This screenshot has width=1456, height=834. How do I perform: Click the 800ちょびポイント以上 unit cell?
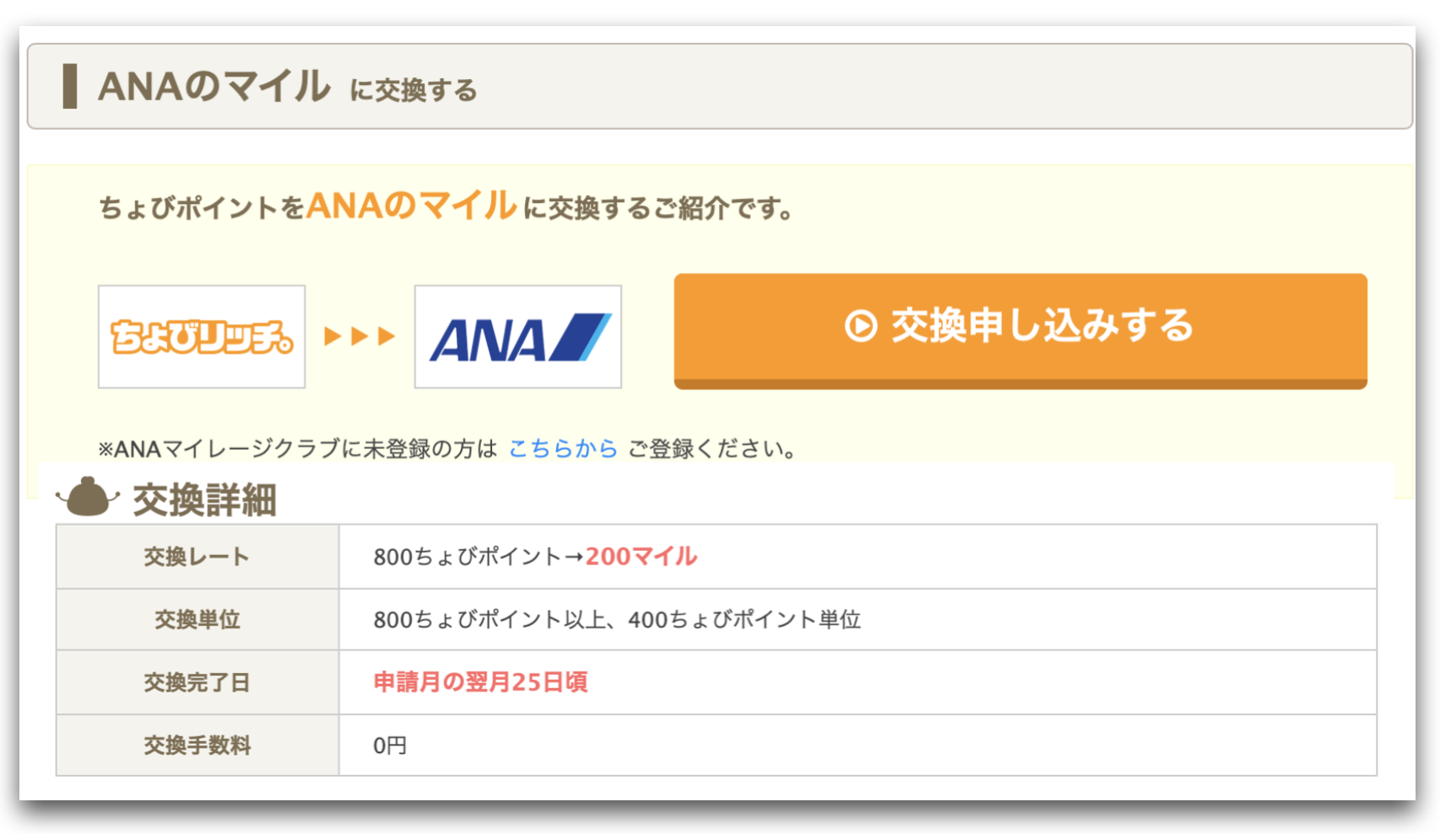point(858,619)
